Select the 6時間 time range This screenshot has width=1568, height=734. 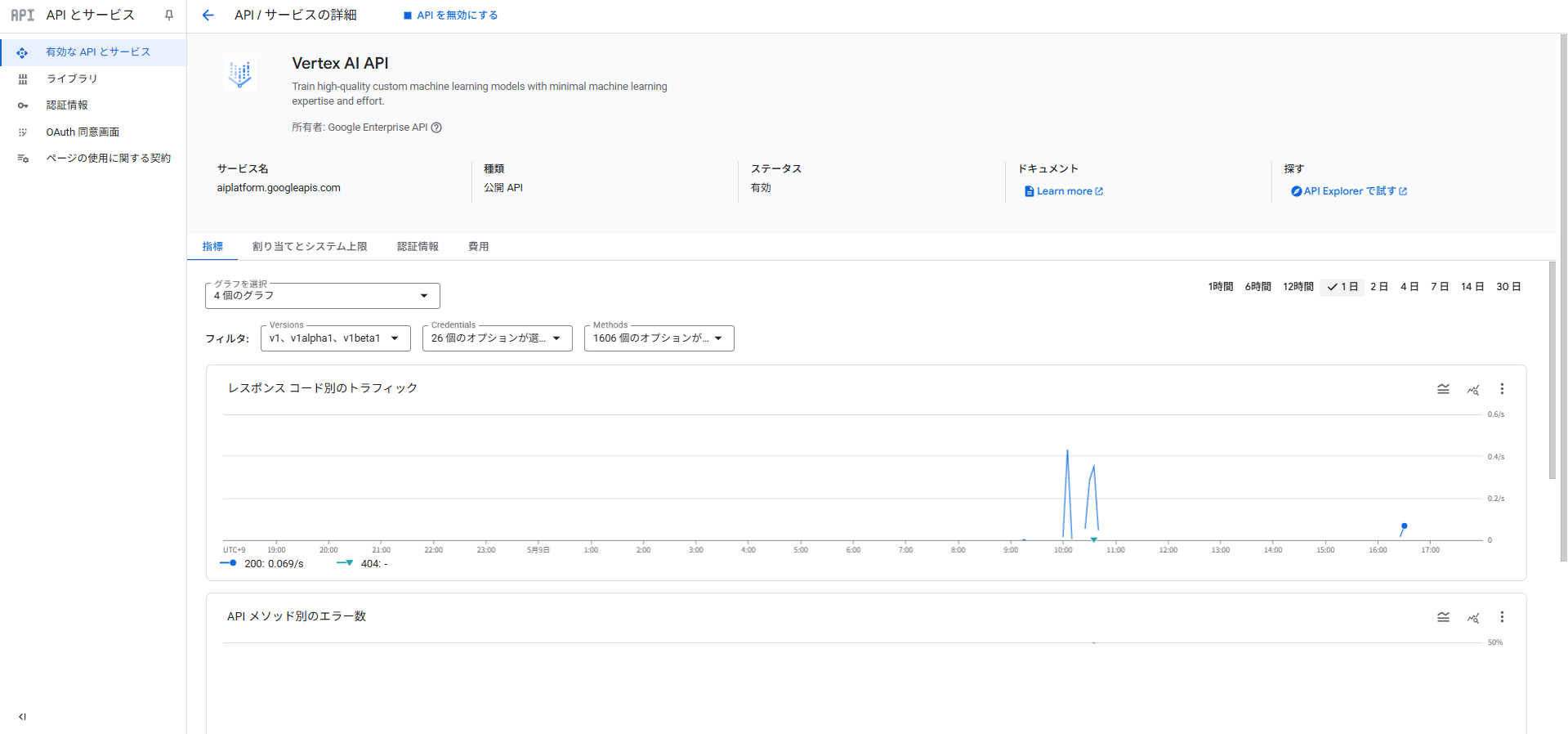tap(1258, 287)
